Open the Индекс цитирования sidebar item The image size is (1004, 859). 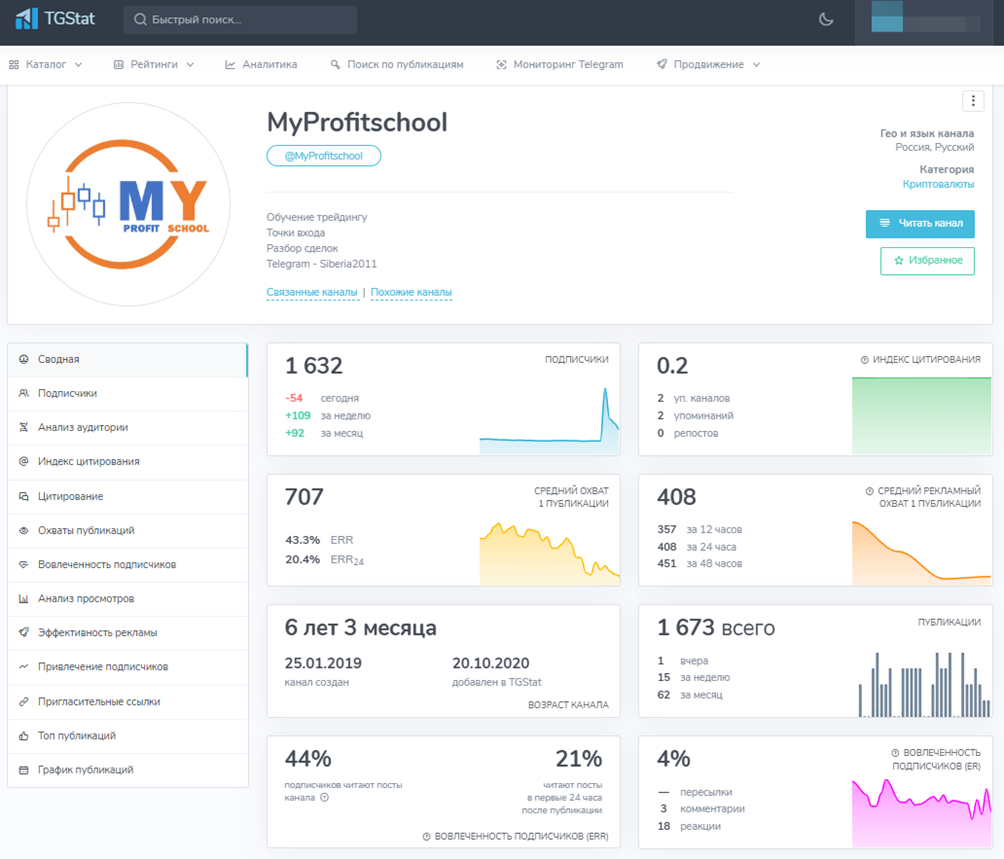(127, 462)
